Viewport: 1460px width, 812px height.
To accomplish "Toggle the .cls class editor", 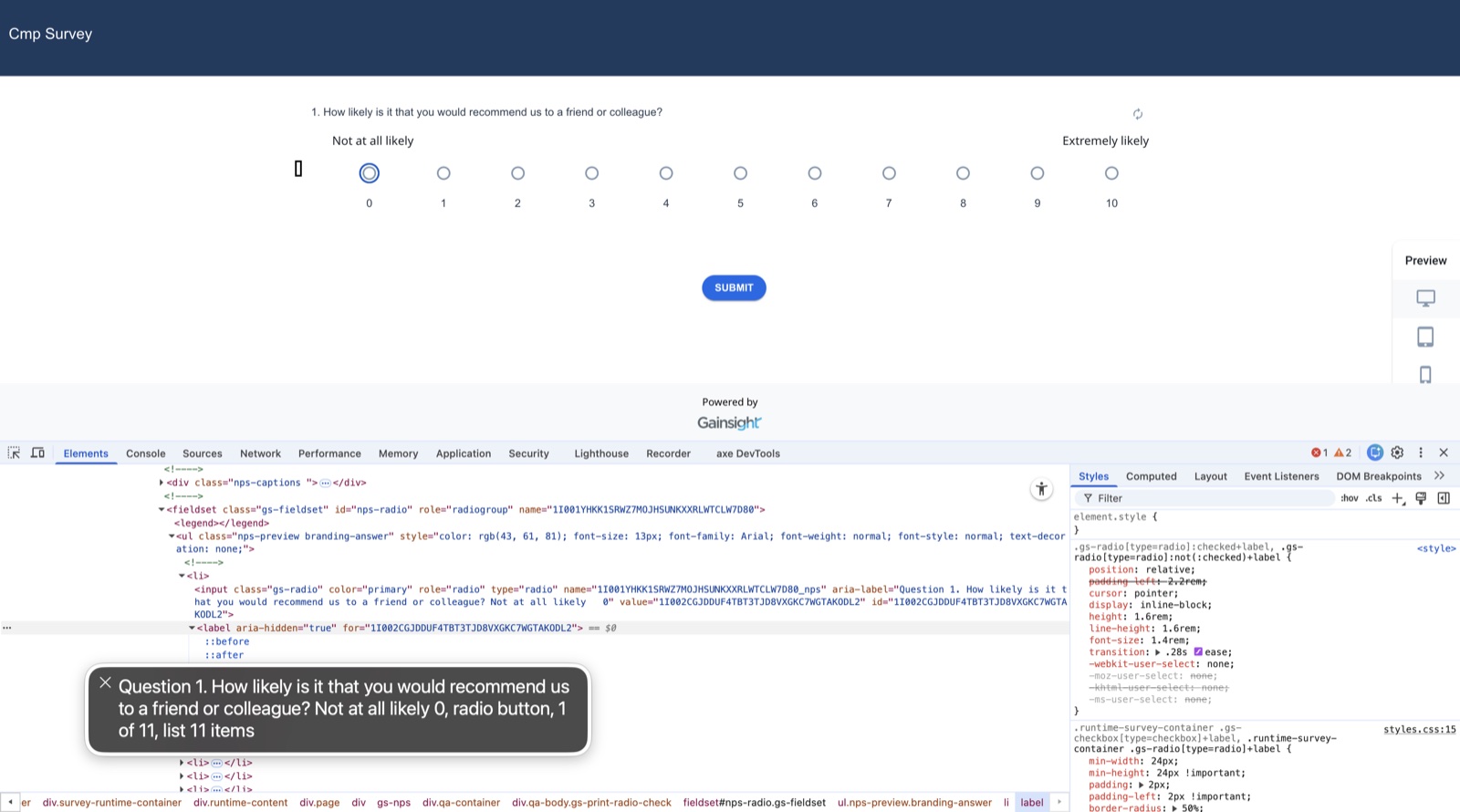I will 1373,498.
